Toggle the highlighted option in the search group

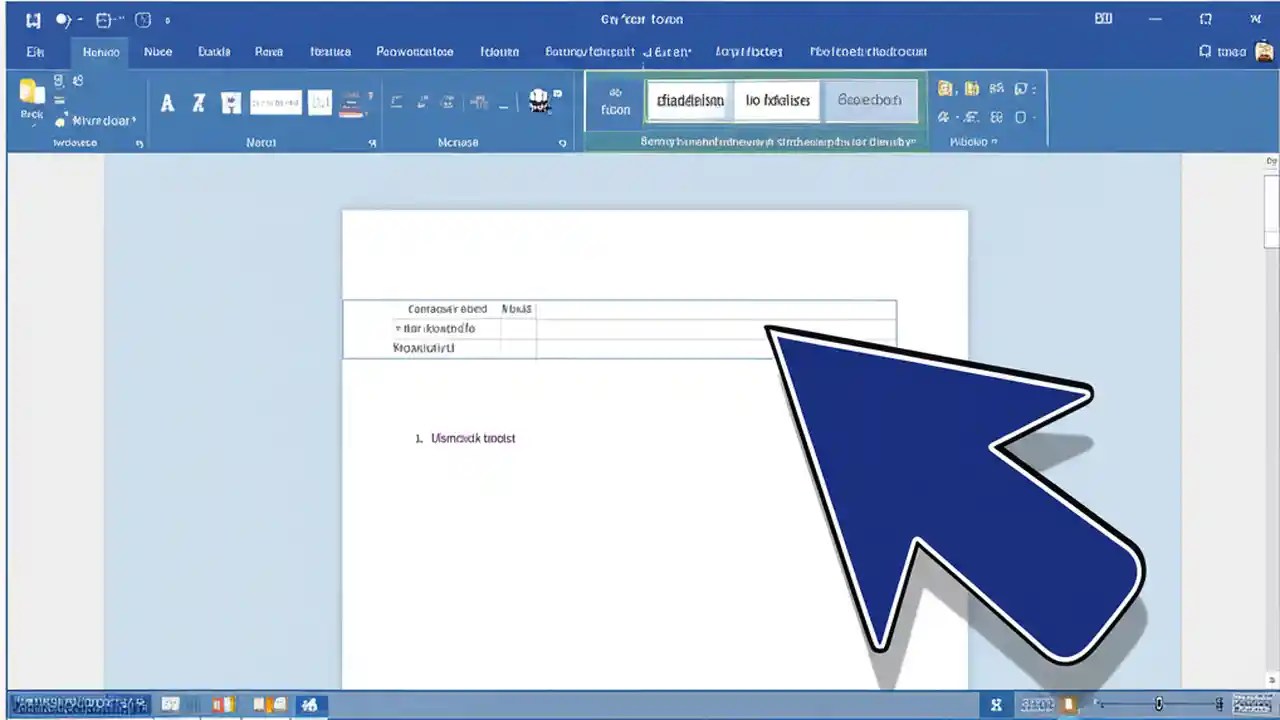click(689, 100)
